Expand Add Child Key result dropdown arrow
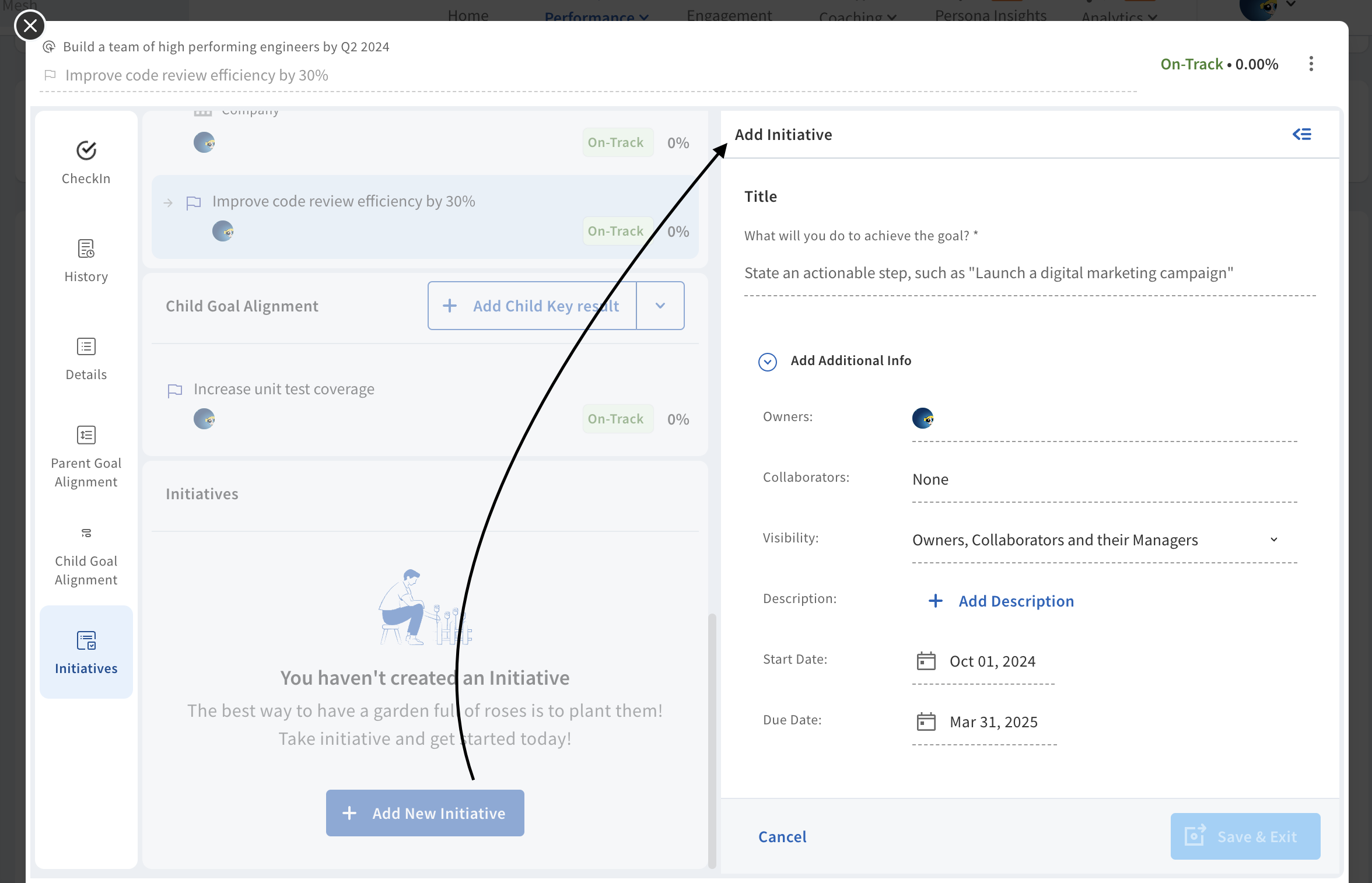This screenshot has width=1372, height=883. coord(660,306)
